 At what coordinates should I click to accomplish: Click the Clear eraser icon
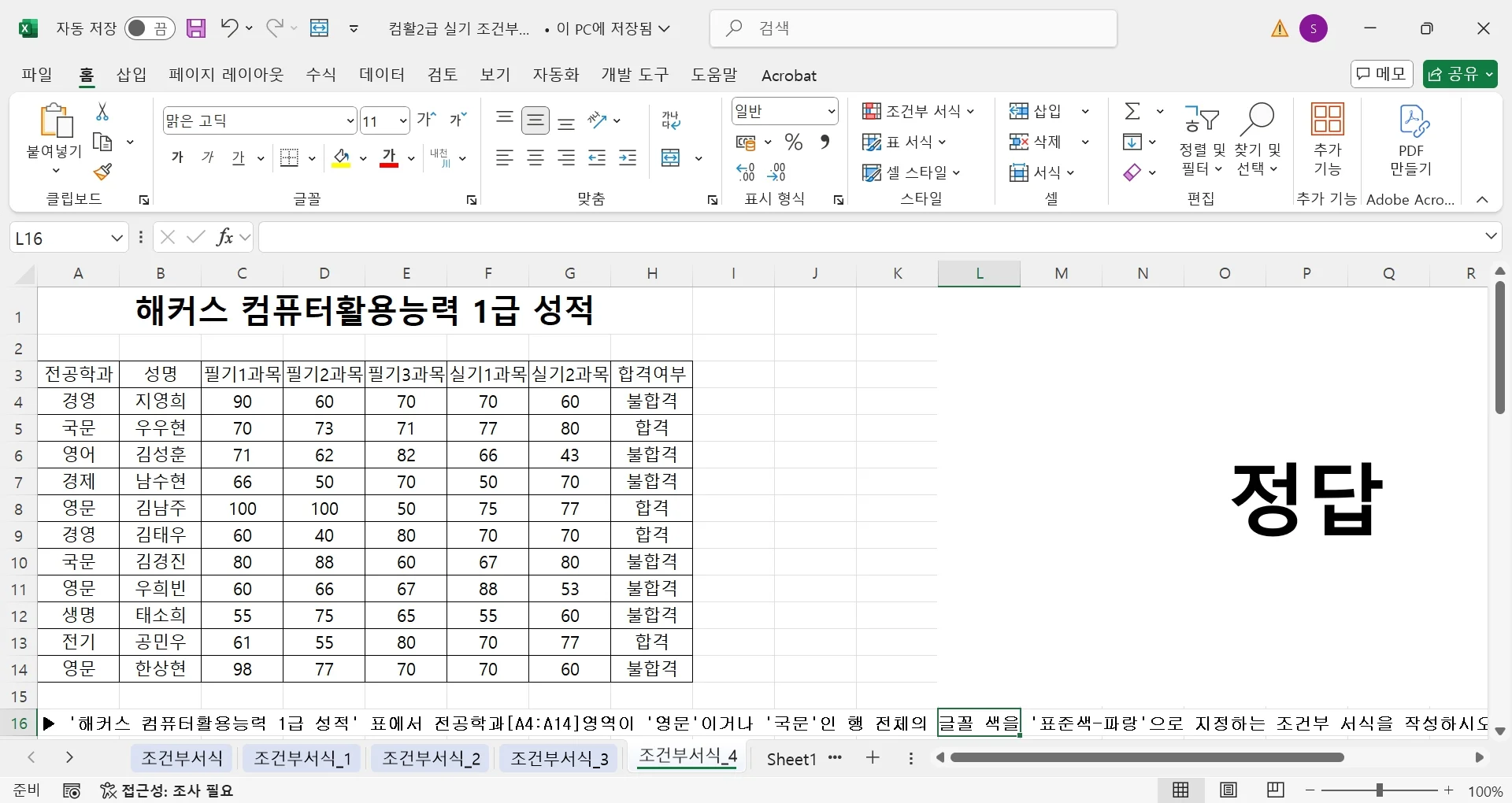(1132, 172)
